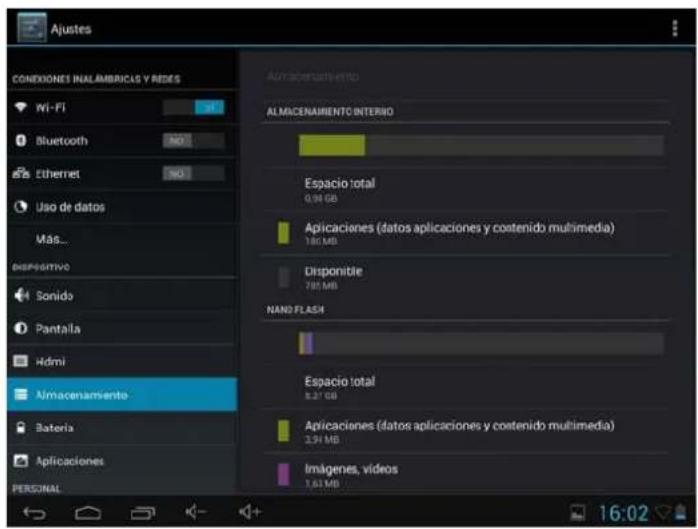Tap the 16:02 clock

point(623,513)
